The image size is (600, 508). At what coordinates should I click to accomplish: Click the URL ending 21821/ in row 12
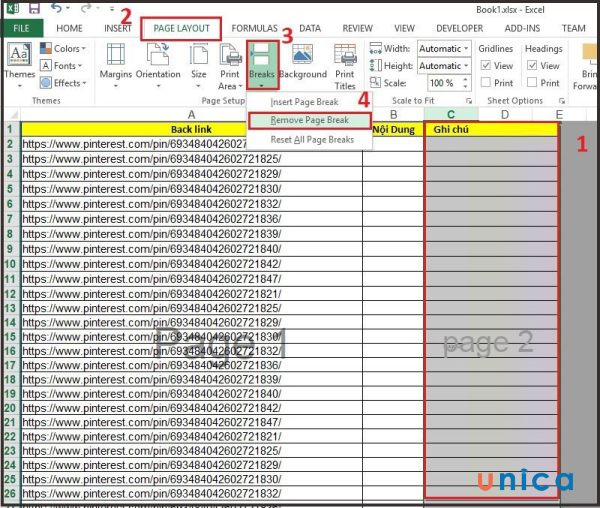point(152,294)
